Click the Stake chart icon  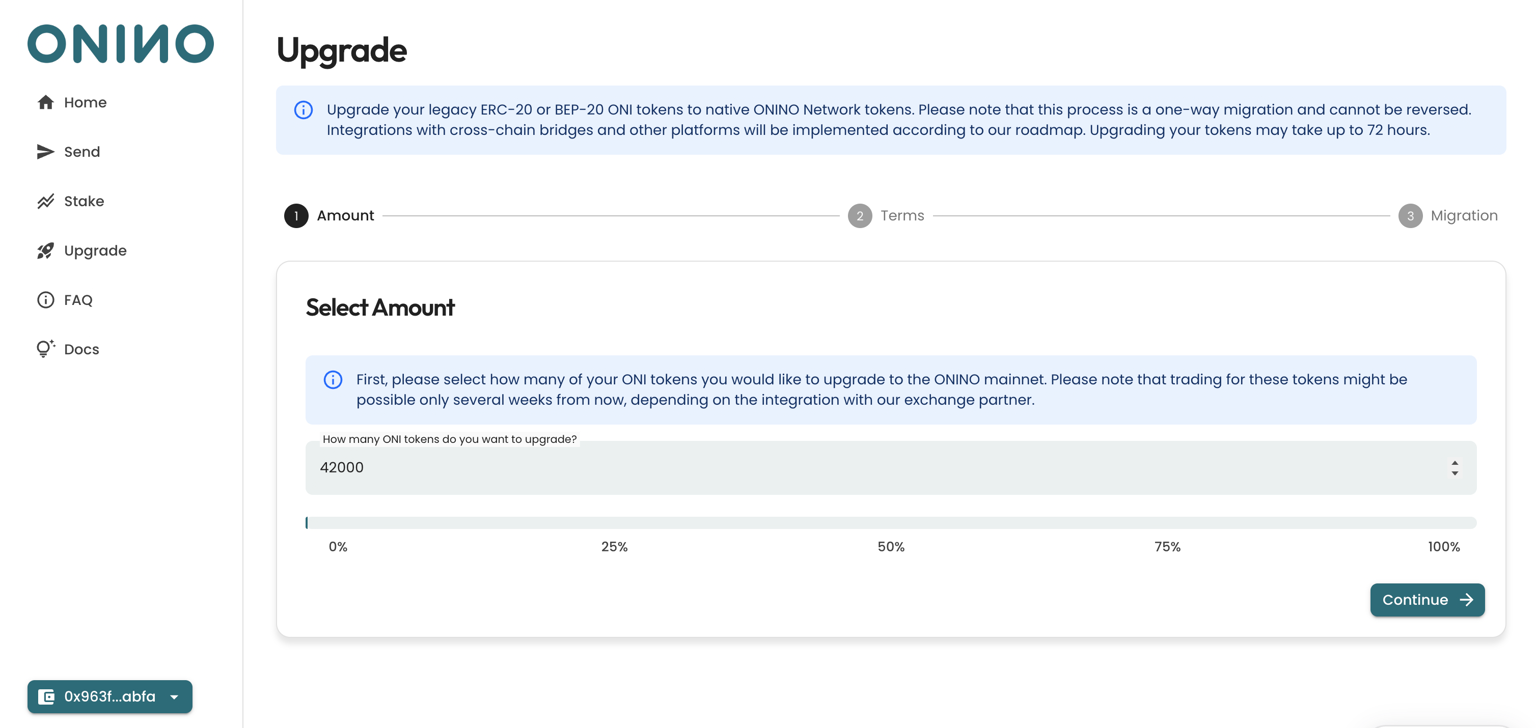[46, 201]
